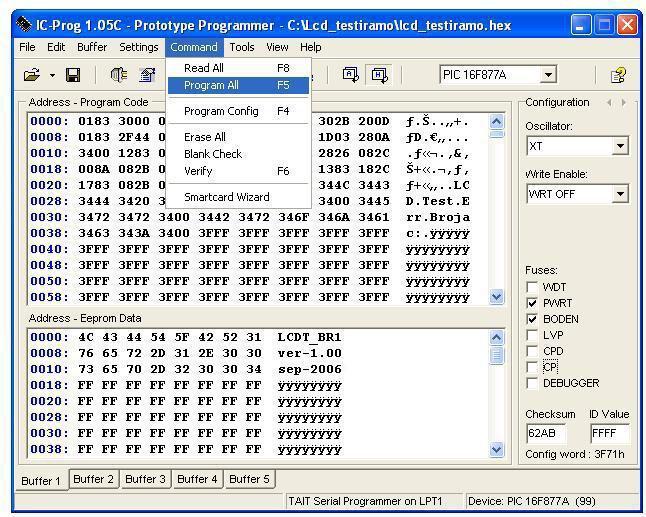Enable the DEBUGGER fuse checkbox

point(532,383)
